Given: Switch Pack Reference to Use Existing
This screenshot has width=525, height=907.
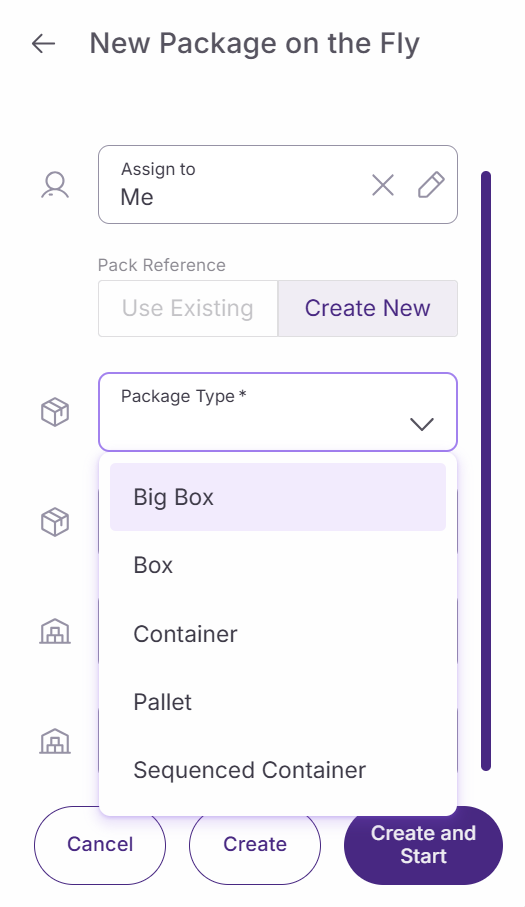Looking at the screenshot, I should 188,308.
